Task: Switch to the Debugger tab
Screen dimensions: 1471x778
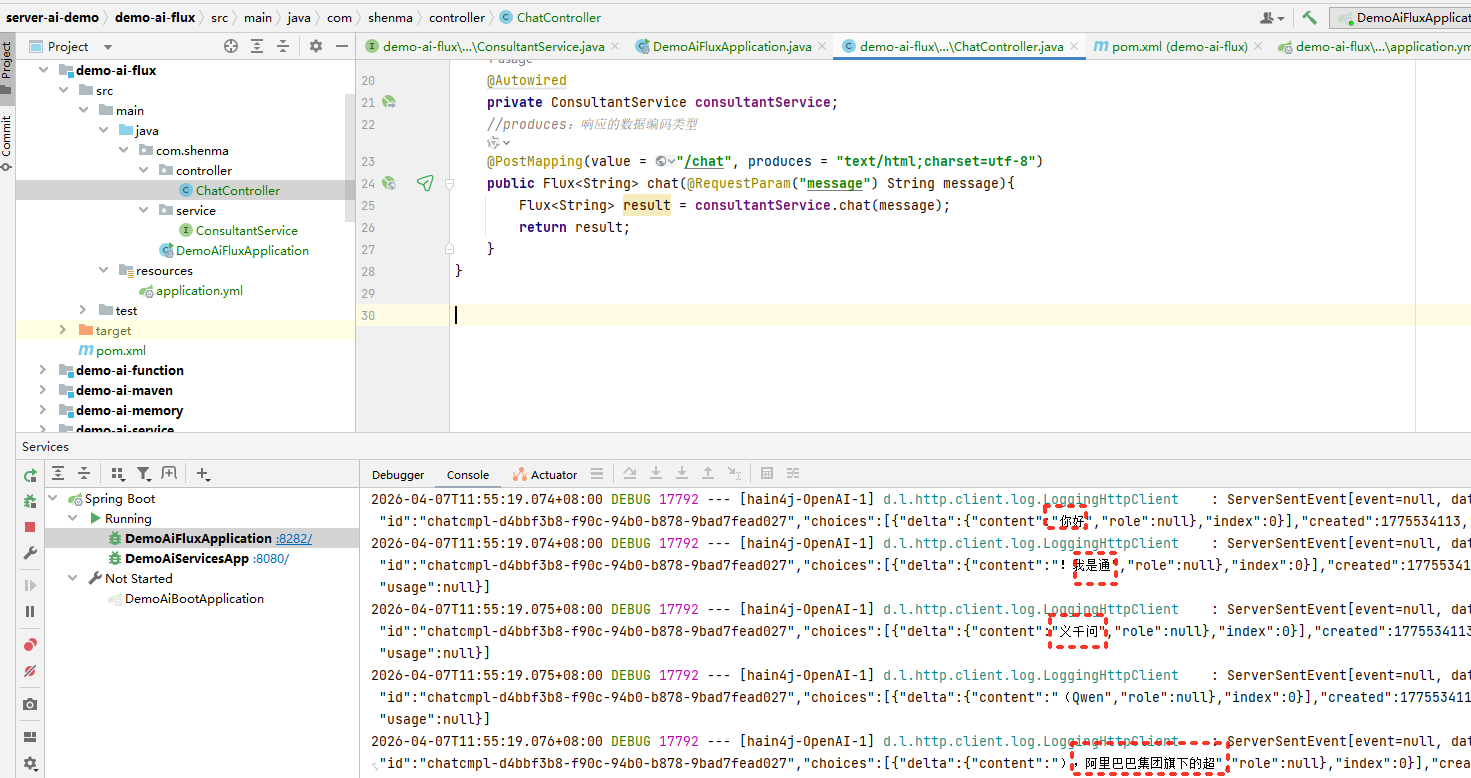Action: pos(398,475)
